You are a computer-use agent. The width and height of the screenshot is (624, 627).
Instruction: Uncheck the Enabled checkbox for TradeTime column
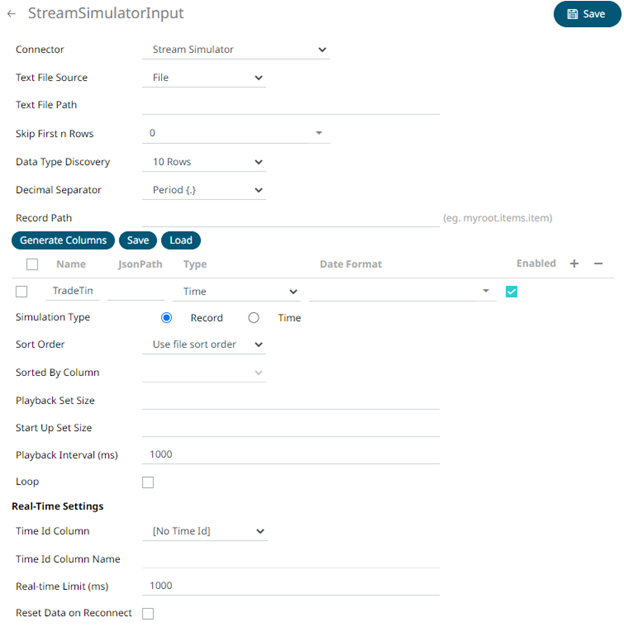511,291
